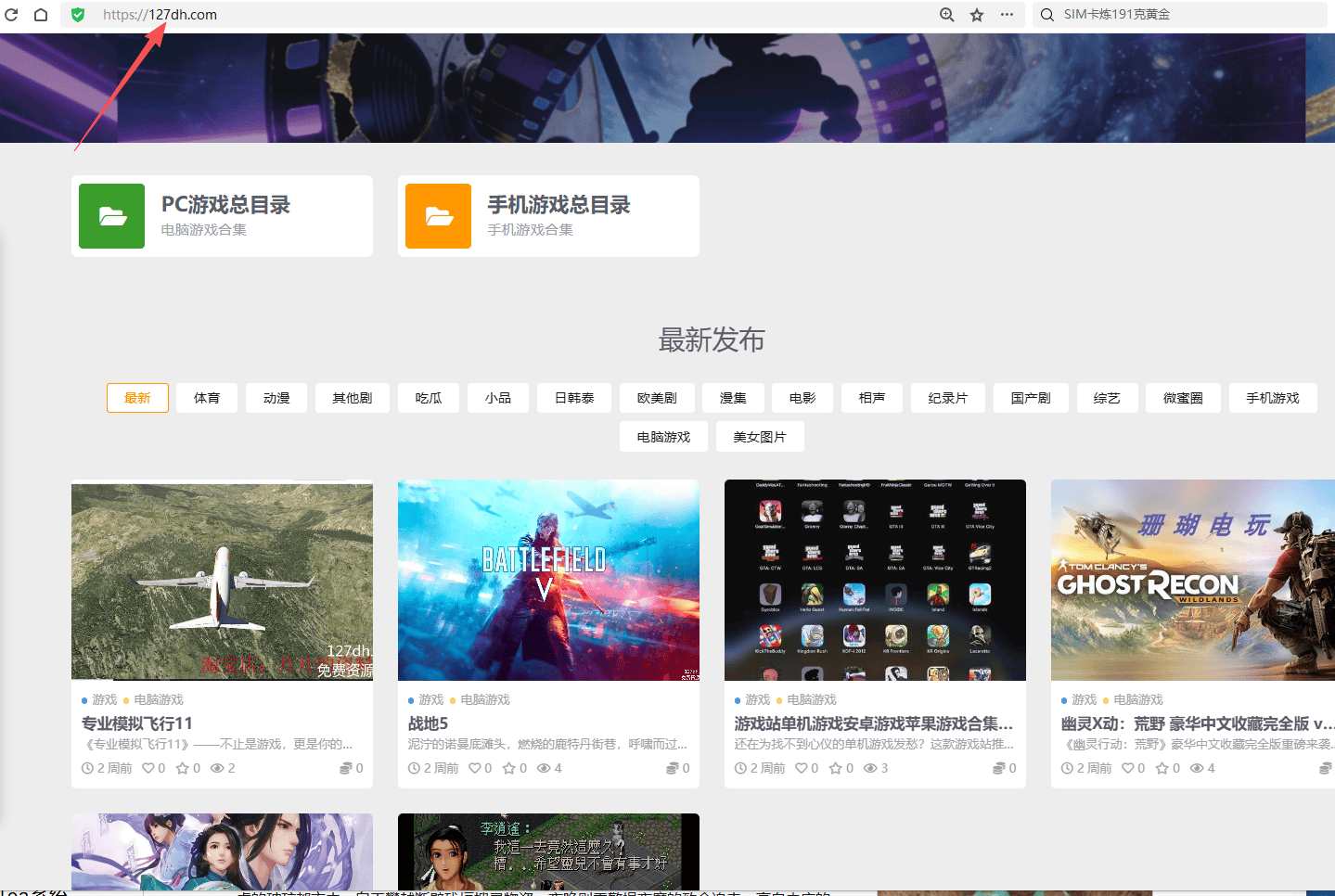Click the Battlefield V cover thumbnail
This screenshot has width=1335, height=896.
(x=547, y=580)
